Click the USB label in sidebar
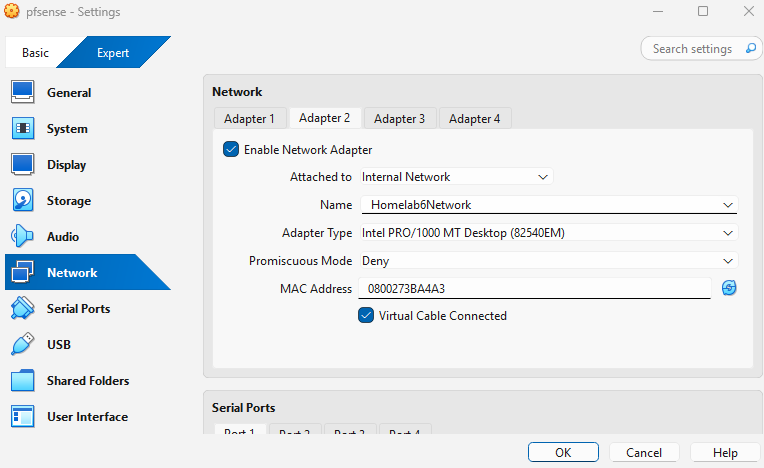The image size is (764, 468). 59,345
